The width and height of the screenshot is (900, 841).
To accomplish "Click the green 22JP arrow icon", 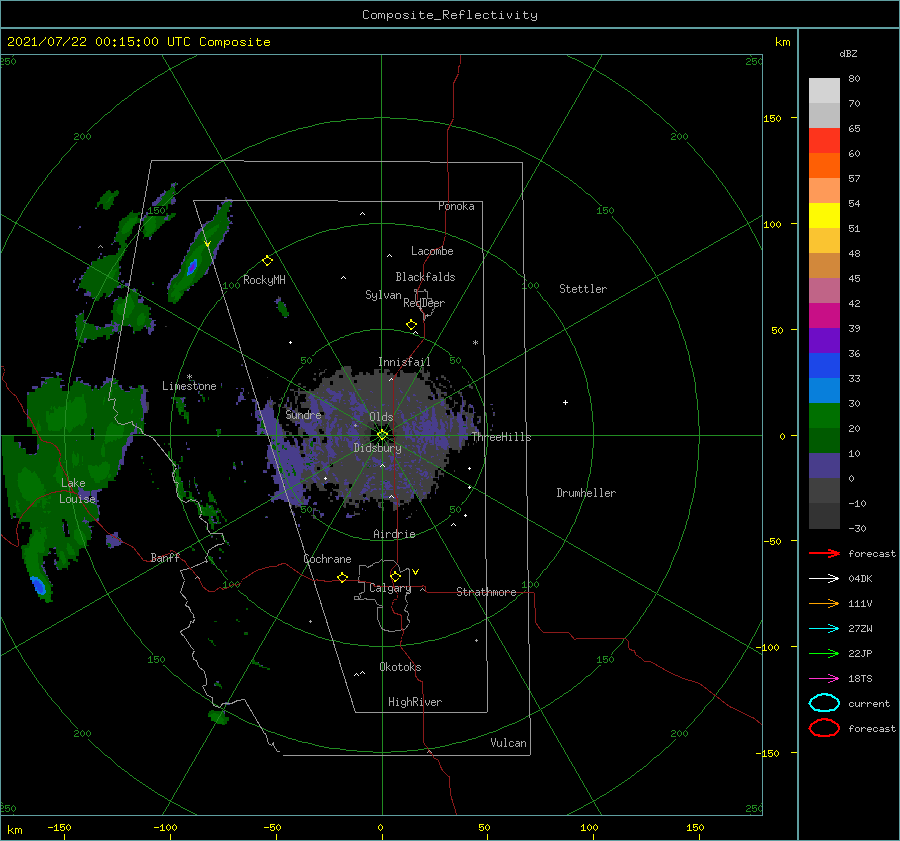I will pos(824,653).
